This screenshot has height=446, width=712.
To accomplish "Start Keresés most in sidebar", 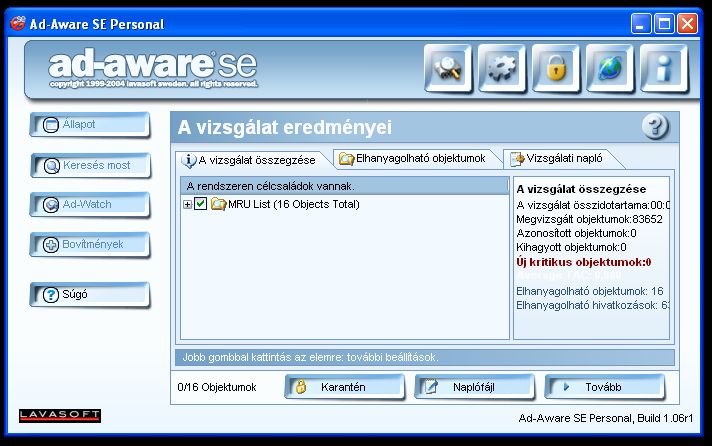I will pos(90,165).
